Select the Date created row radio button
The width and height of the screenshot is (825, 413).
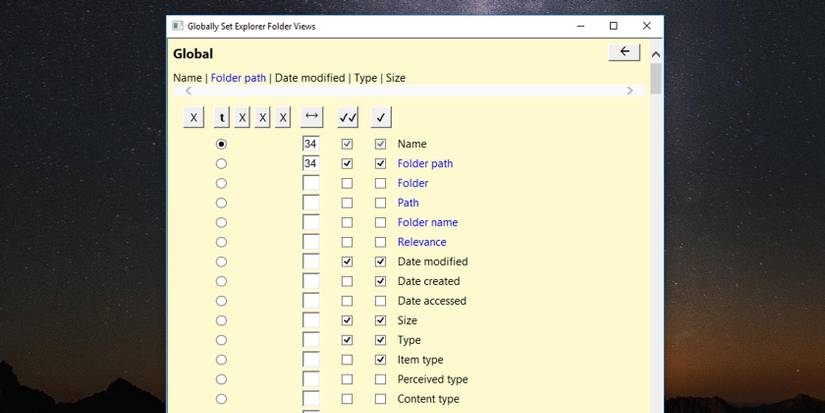(x=222, y=281)
